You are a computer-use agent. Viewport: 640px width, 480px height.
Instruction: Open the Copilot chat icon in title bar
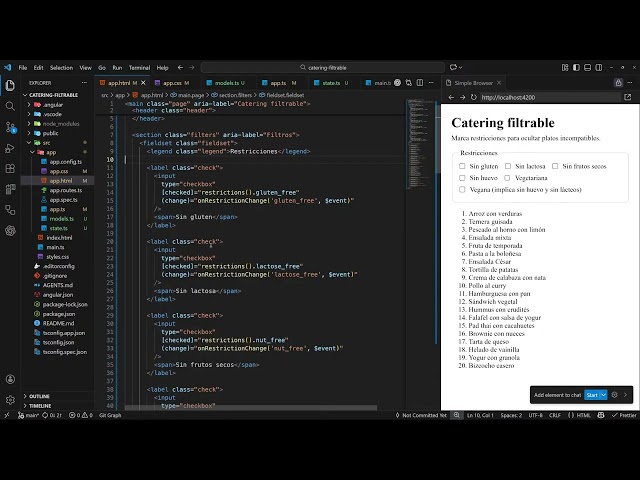453,68
